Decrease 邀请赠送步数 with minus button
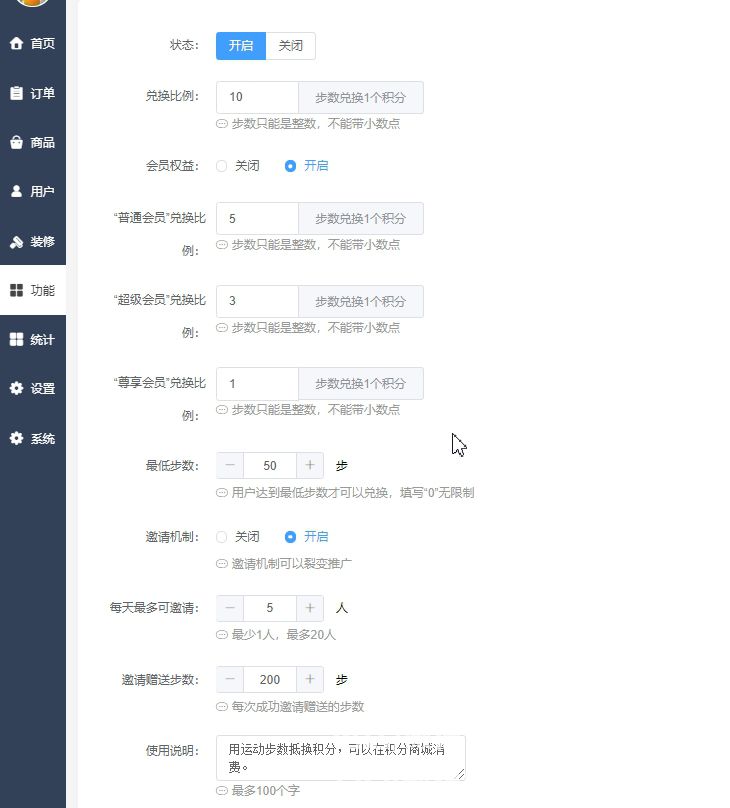This screenshot has width=730, height=808. pos(230,680)
